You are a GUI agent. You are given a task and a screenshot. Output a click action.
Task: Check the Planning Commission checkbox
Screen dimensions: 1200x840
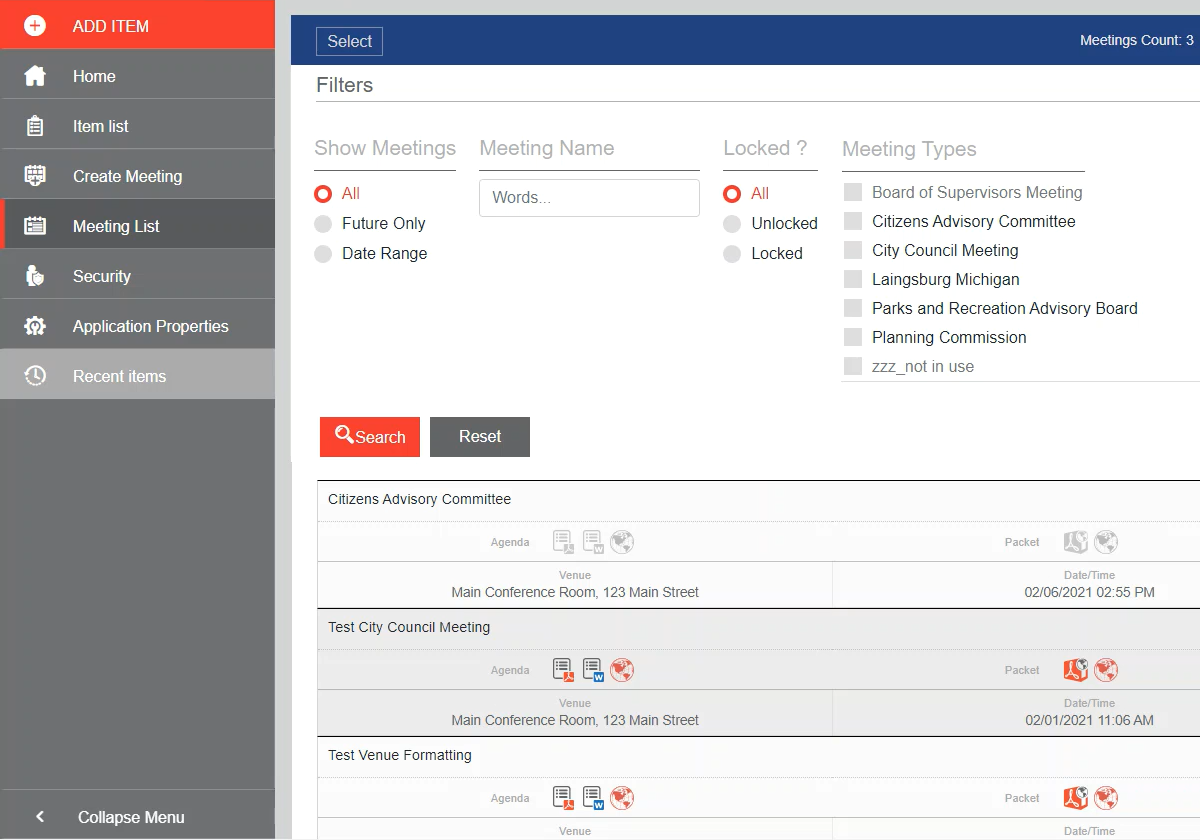[x=853, y=337]
